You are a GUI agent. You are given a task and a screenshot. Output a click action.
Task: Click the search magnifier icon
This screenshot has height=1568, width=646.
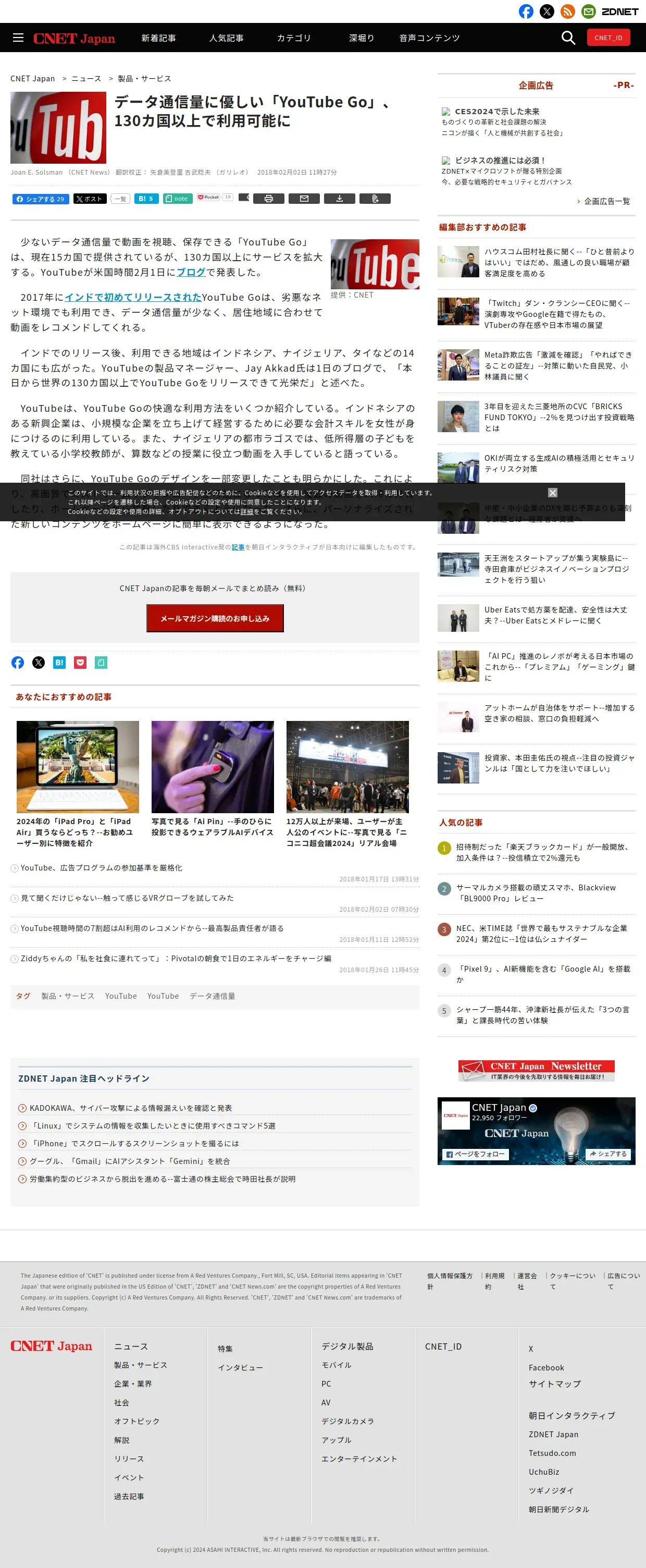click(568, 38)
